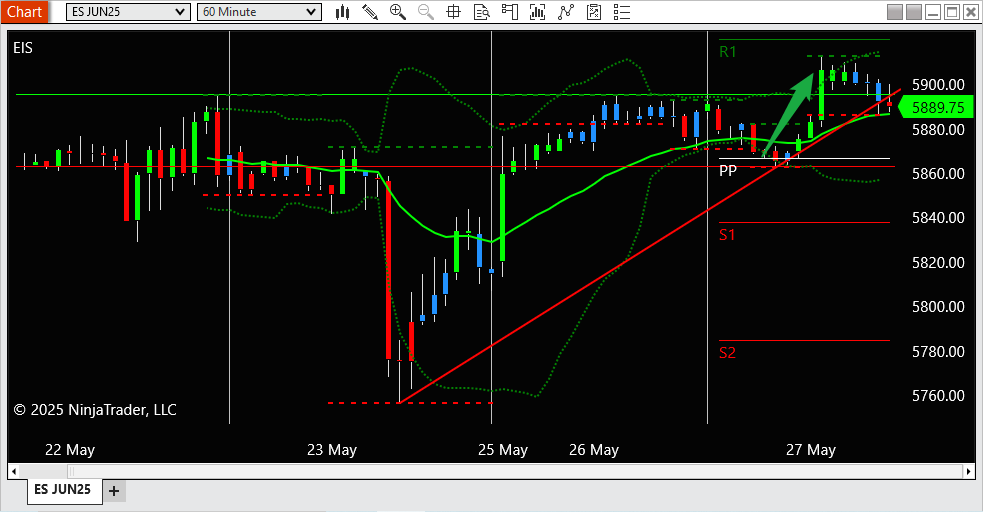Open the strategies icon
This screenshot has height=512, width=983.
pyautogui.click(x=594, y=12)
